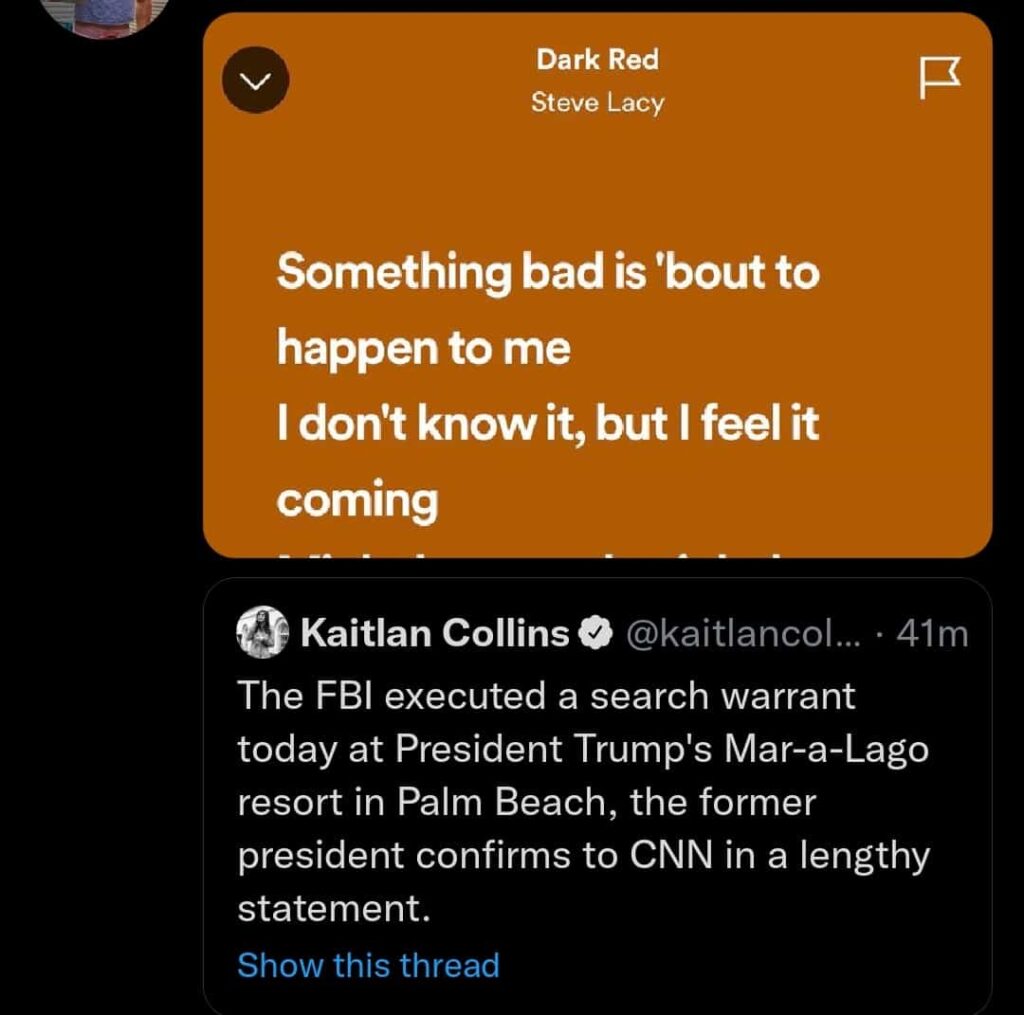Image resolution: width=1024 pixels, height=1015 pixels.
Task: Tap the "Dark Red" song title
Action: point(597,60)
